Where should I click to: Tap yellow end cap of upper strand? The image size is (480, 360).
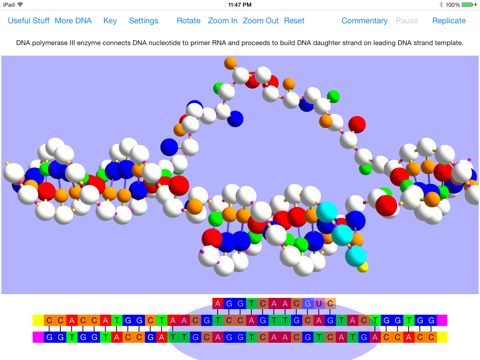pyautogui.click(x=38, y=320)
